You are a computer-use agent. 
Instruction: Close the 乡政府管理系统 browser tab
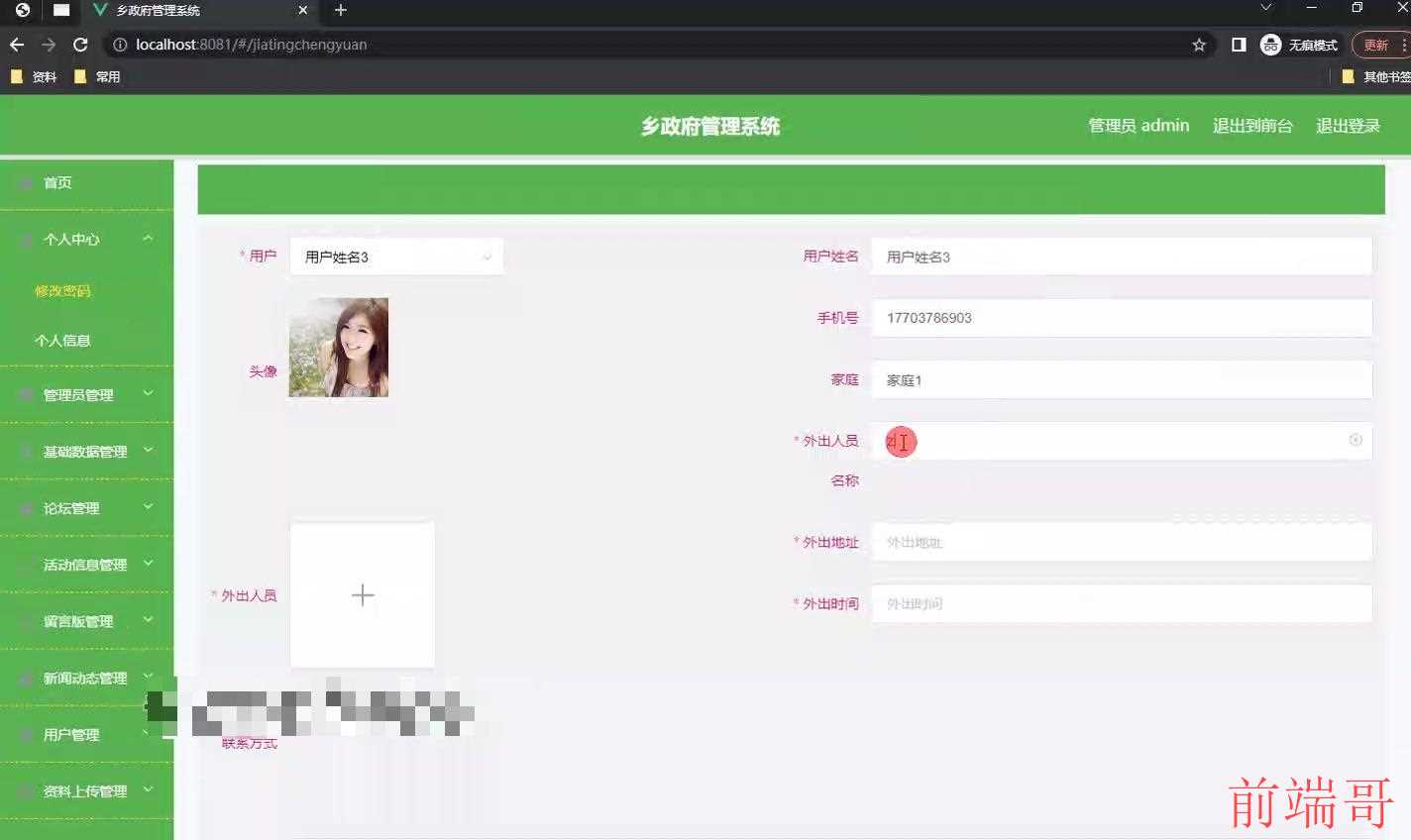tap(303, 10)
